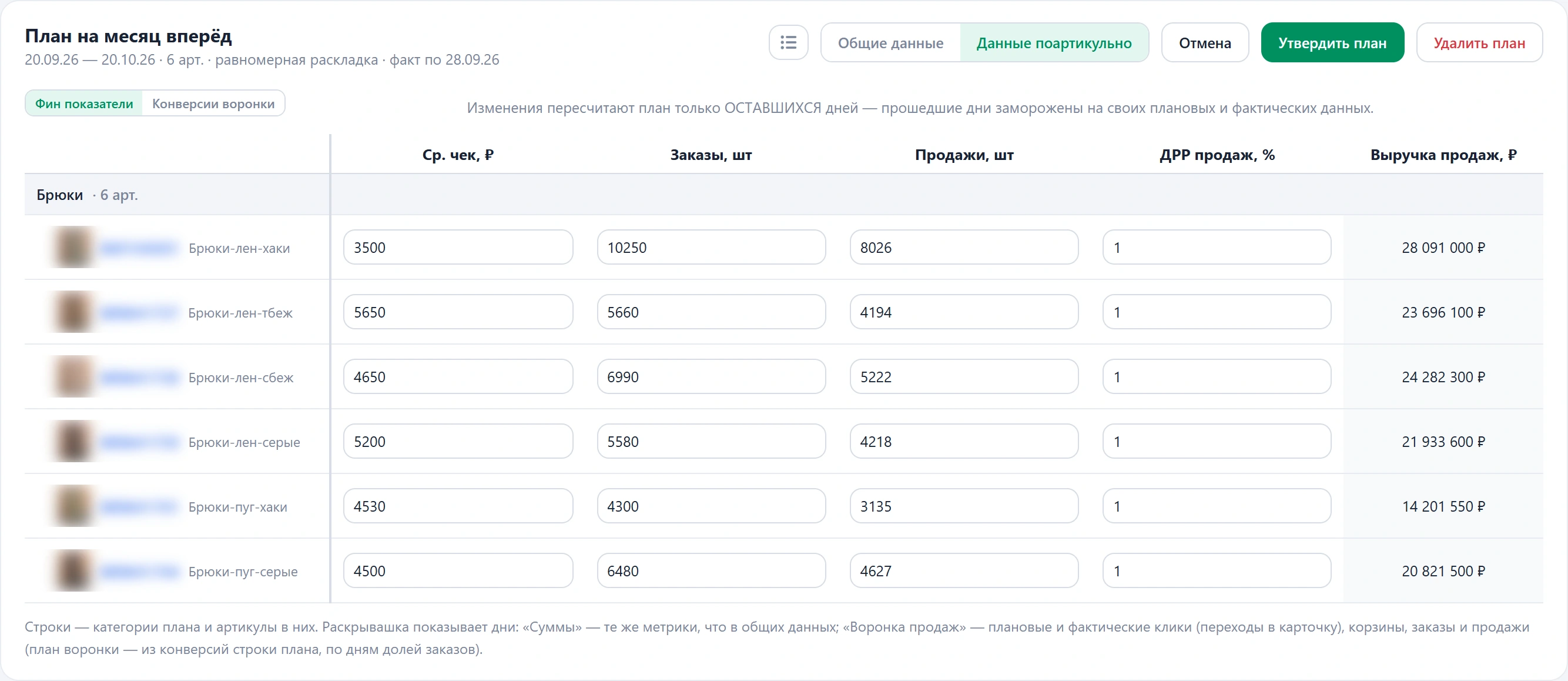Edit Ср. чек field with value 5200

coord(458,441)
